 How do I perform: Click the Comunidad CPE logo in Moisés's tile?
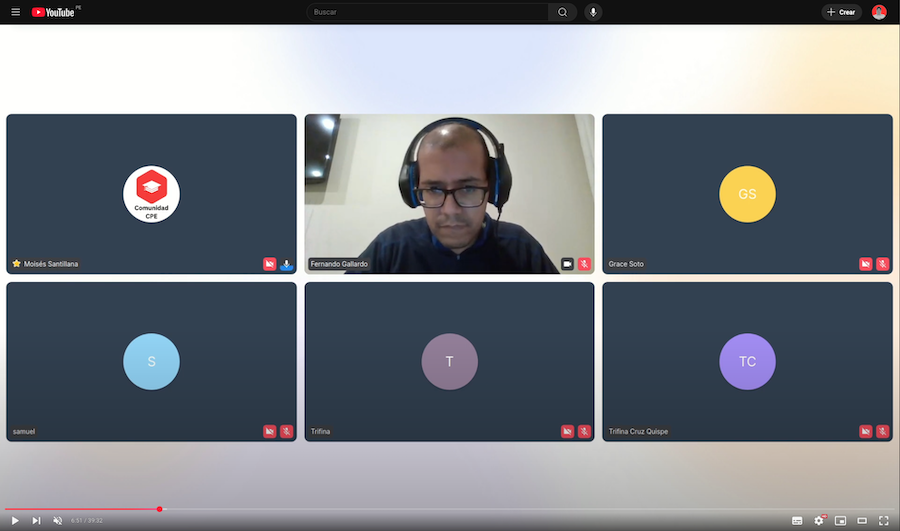[151, 194]
